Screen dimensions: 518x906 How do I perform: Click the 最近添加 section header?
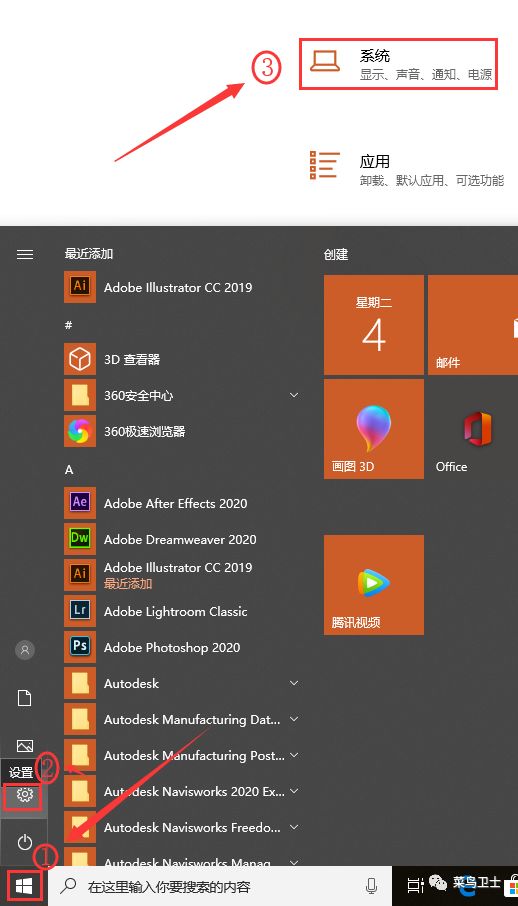coord(88,254)
